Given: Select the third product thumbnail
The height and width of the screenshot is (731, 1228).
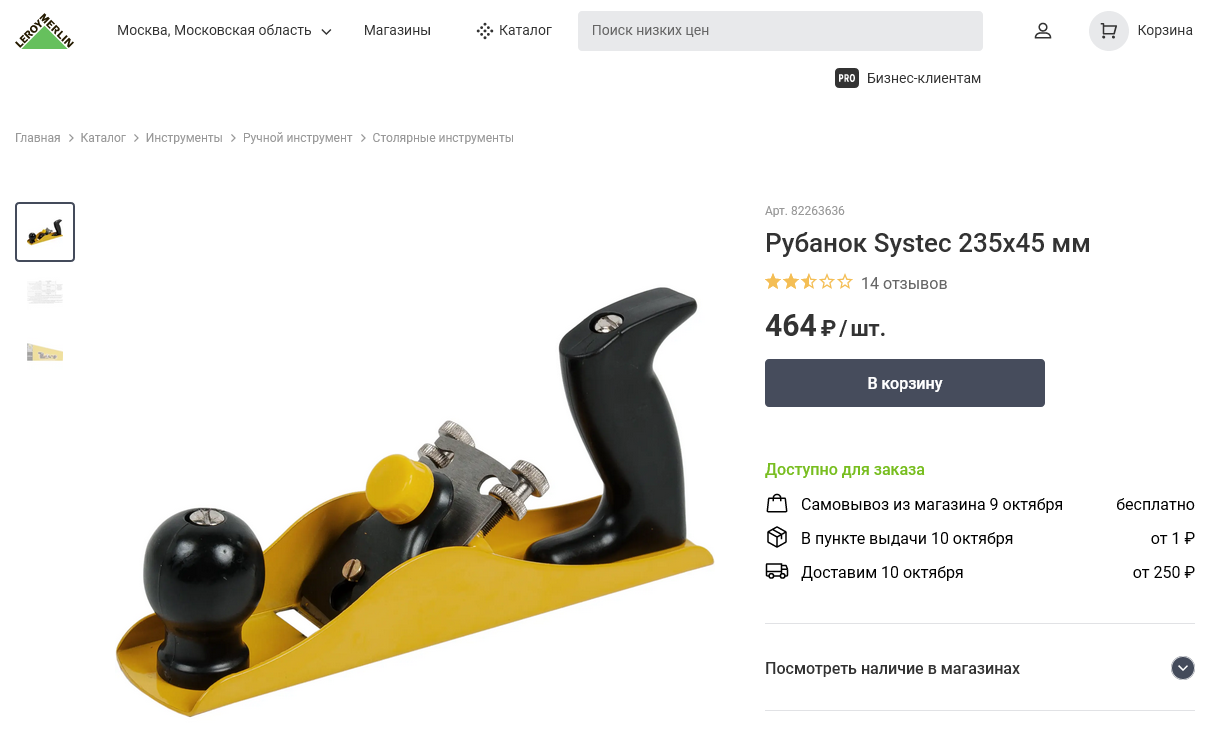Looking at the screenshot, I should [45, 352].
